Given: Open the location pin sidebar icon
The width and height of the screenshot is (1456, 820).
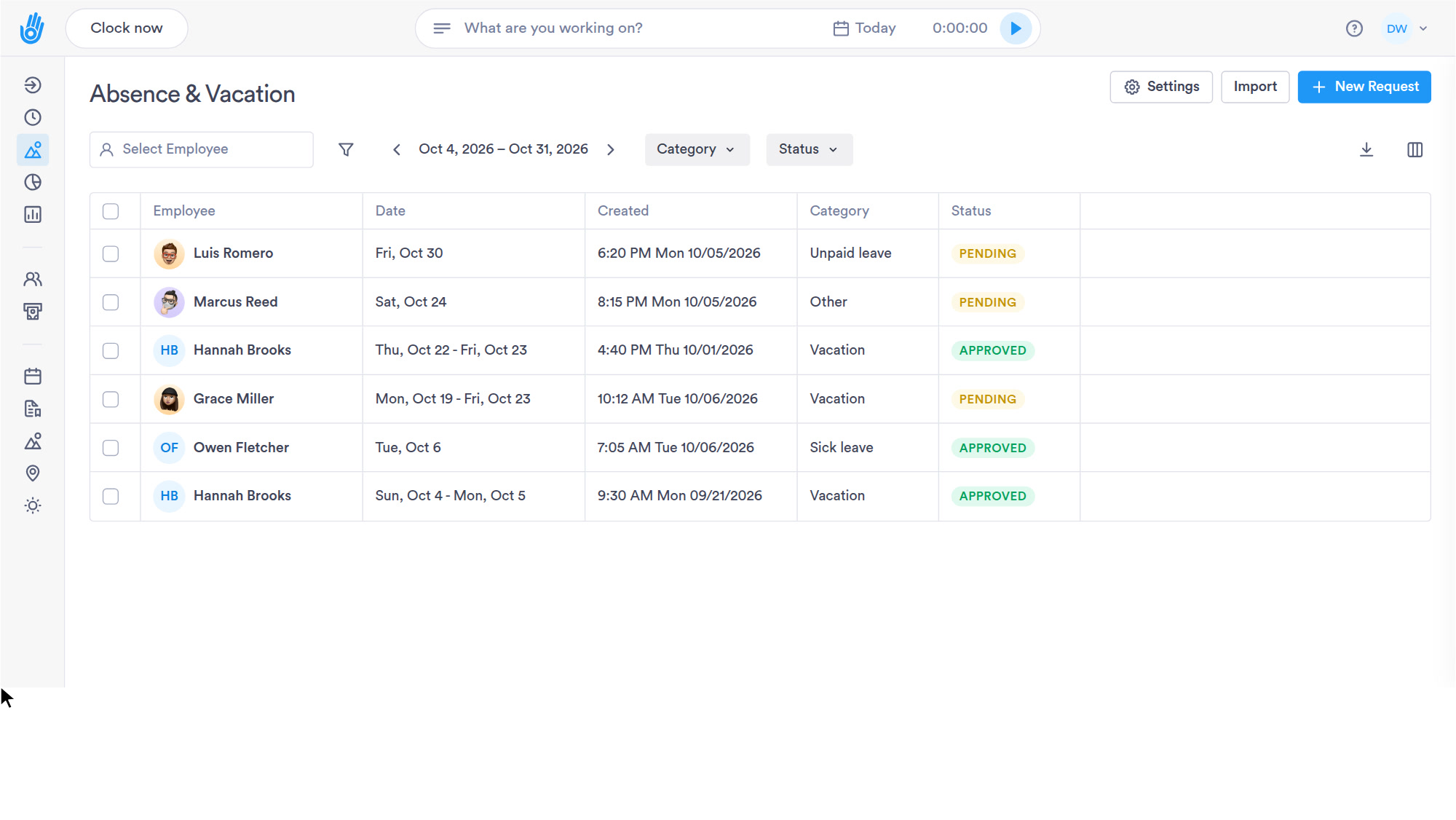Looking at the screenshot, I should pyautogui.click(x=33, y=473).
